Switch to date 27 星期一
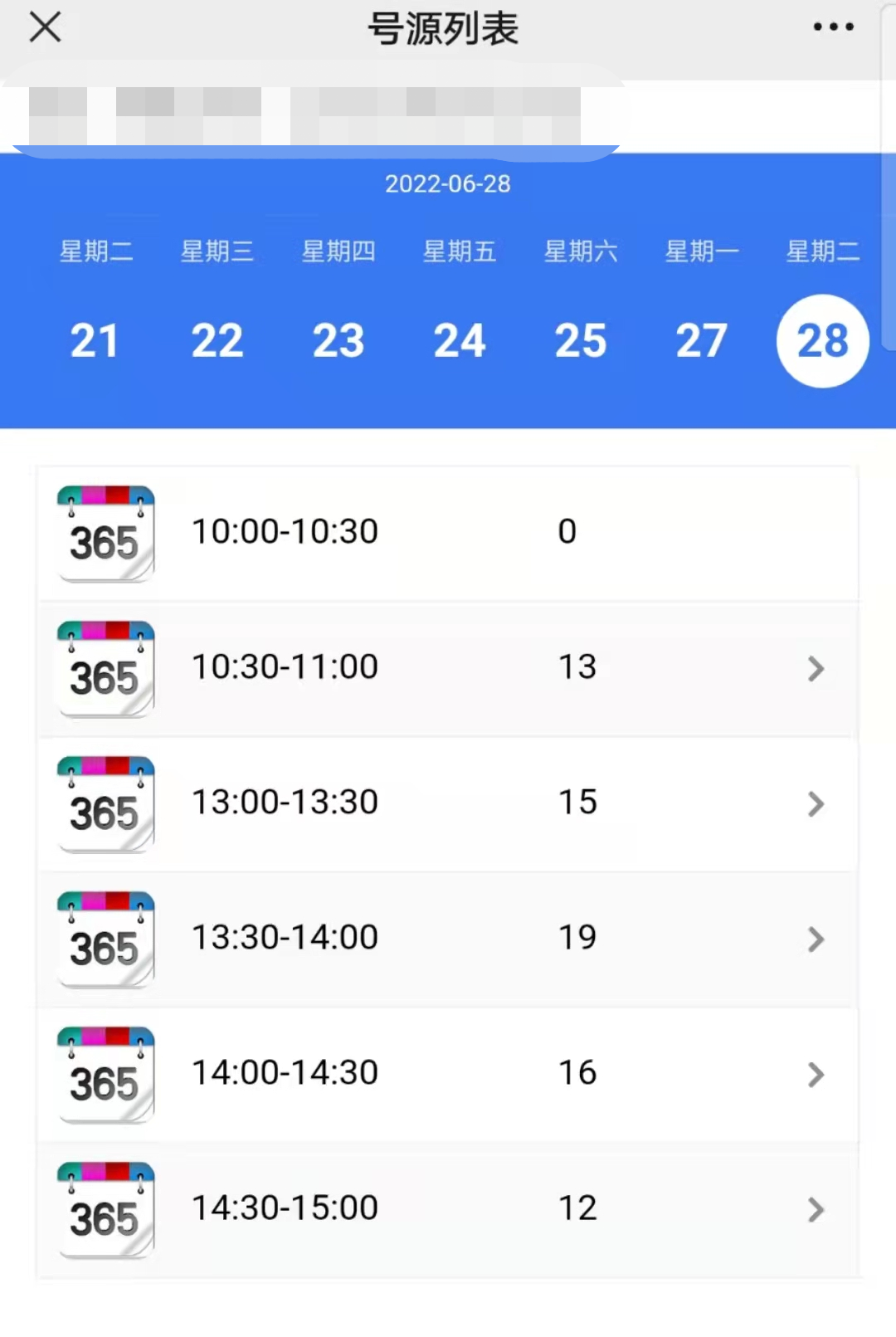896x1337 pixels. [701, 340]
